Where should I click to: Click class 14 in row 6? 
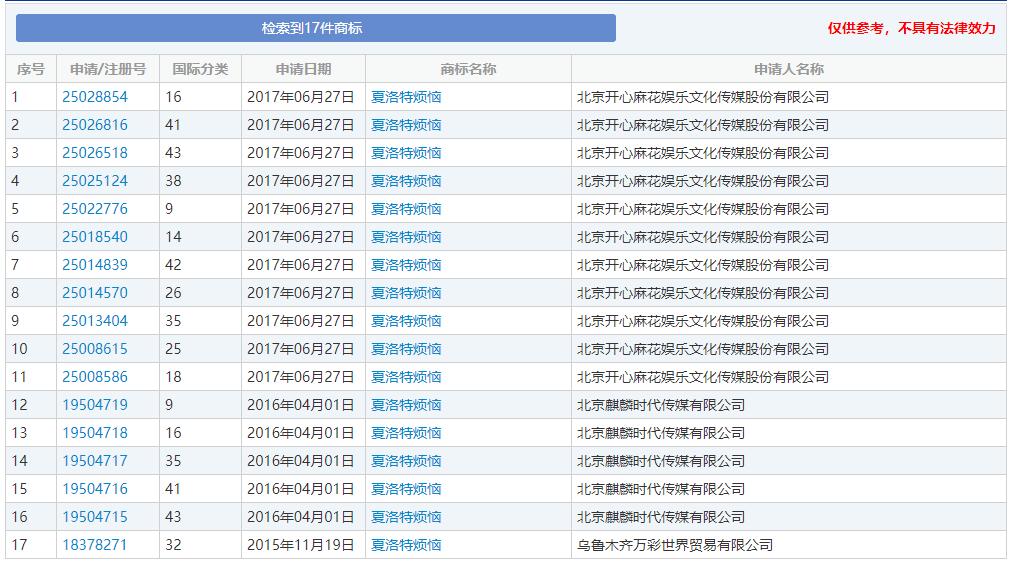click(173, 237)
